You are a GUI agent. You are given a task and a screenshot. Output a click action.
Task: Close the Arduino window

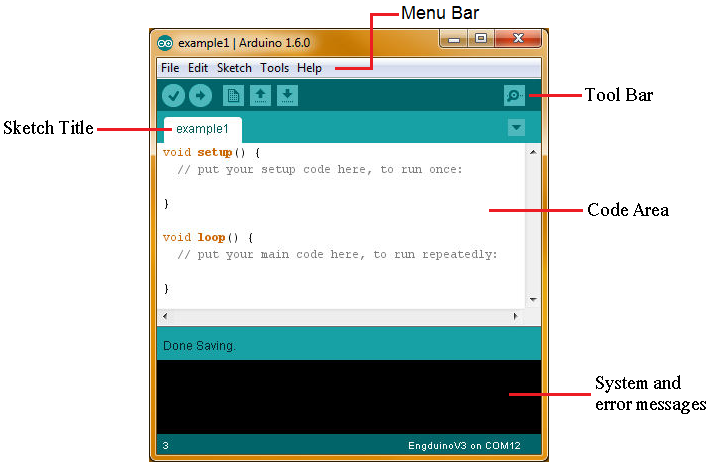[x=518, y=39]
